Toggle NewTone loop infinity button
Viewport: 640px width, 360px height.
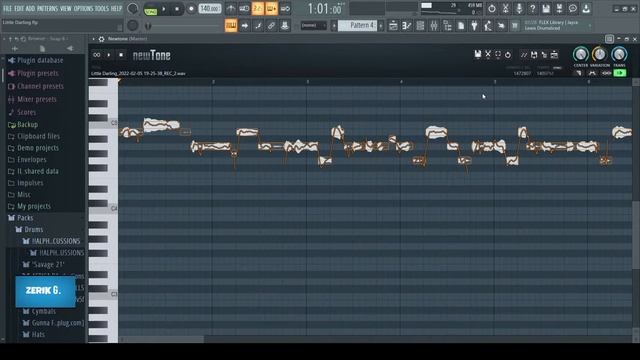[x=97, y=55]
